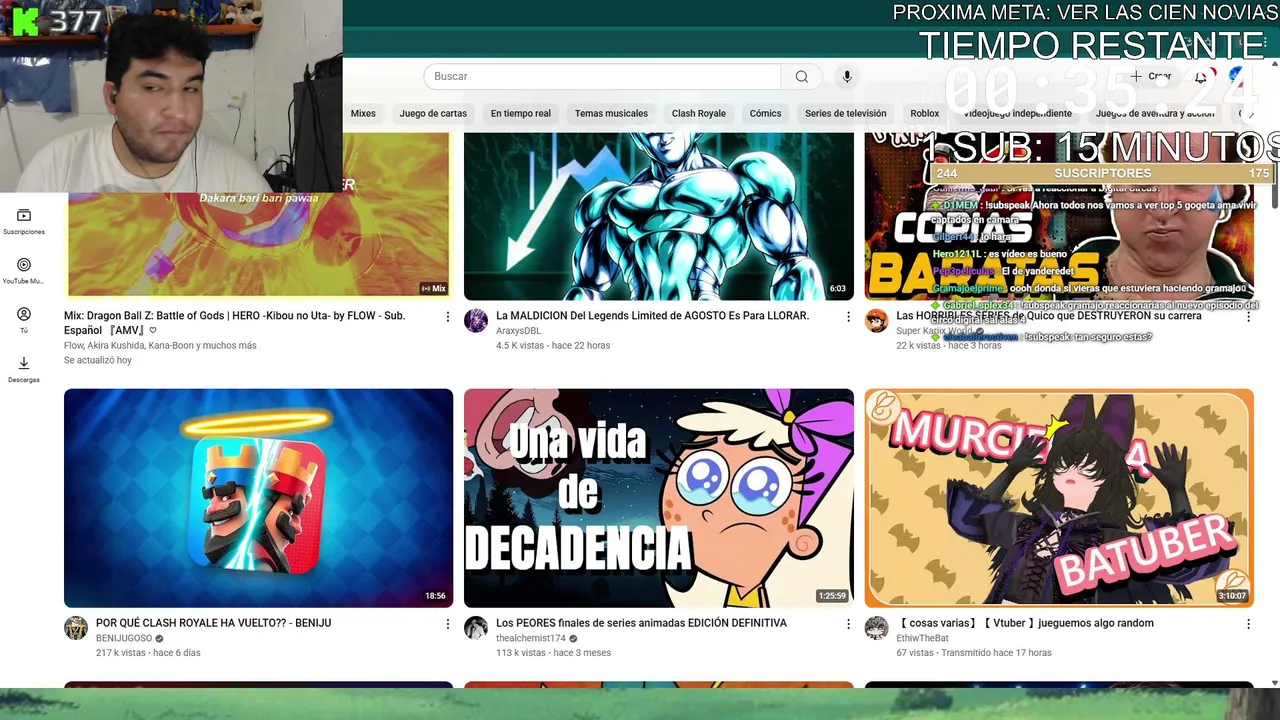
Task: Select the Clash Royale filter chip
Action: pyautogui.click(x=699, y=113)
